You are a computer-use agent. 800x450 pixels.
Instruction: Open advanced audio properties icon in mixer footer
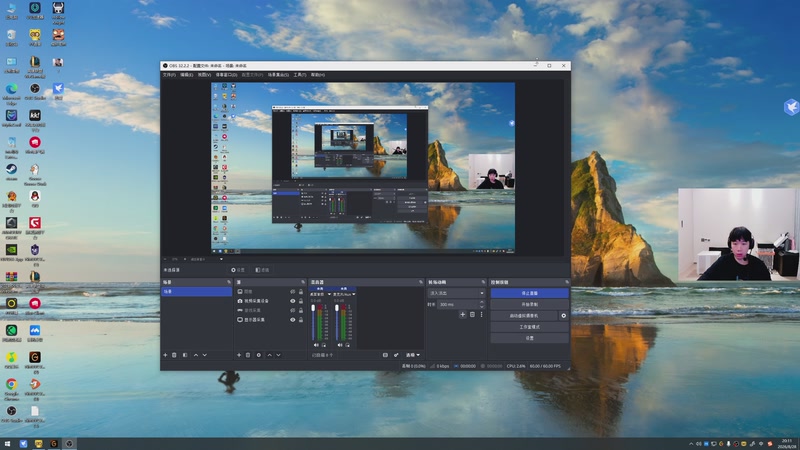[x=396, y=355]
